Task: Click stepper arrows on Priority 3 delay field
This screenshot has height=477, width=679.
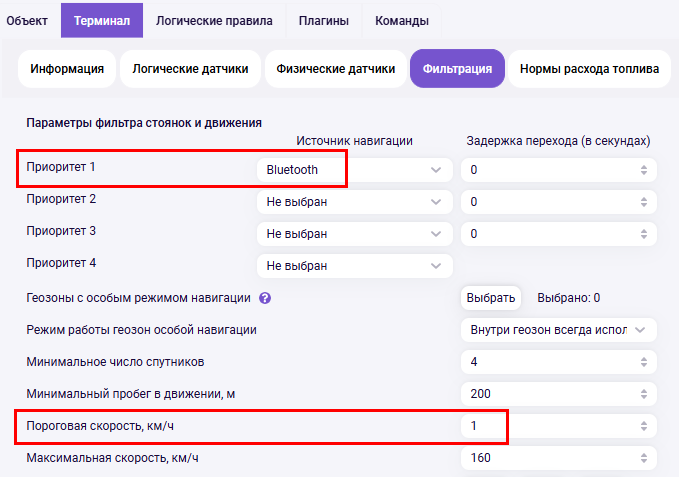Action: pos(644,234)
